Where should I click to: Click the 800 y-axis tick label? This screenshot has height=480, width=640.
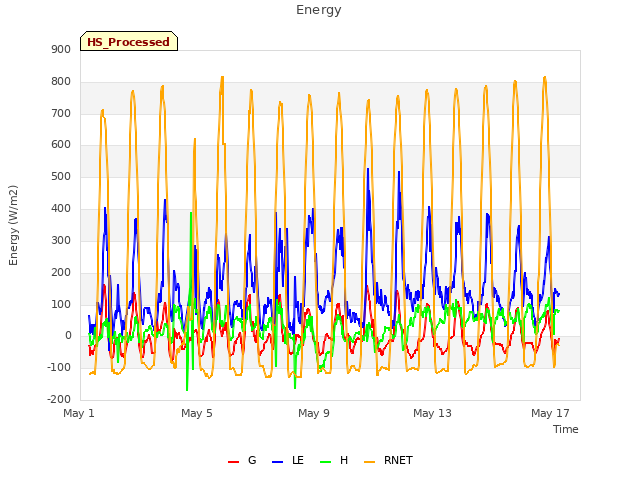(61, 82)
